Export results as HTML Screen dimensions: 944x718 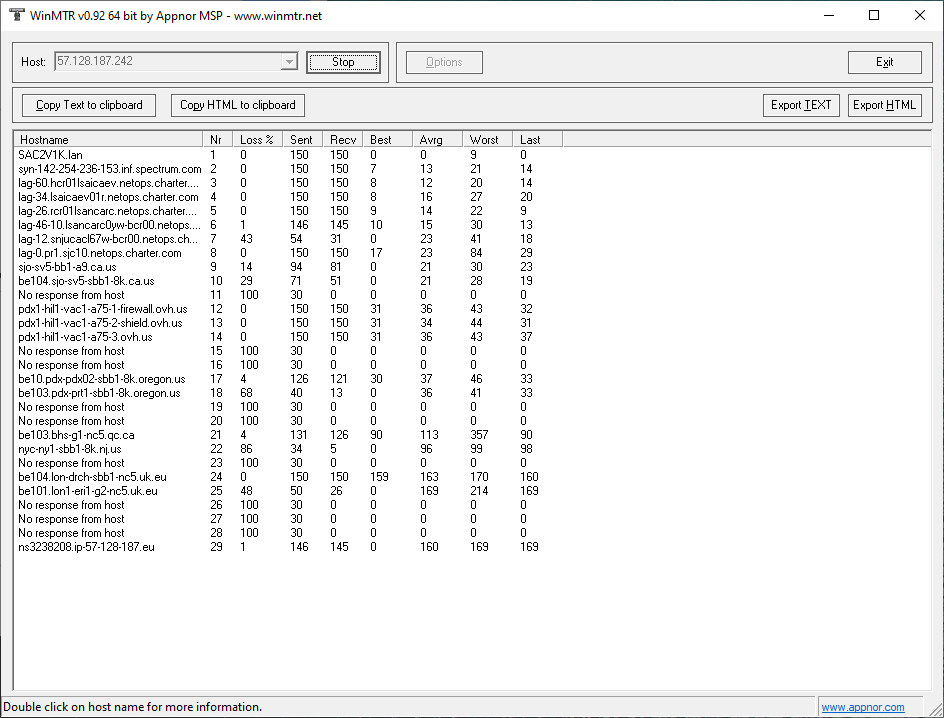[884, 105]
